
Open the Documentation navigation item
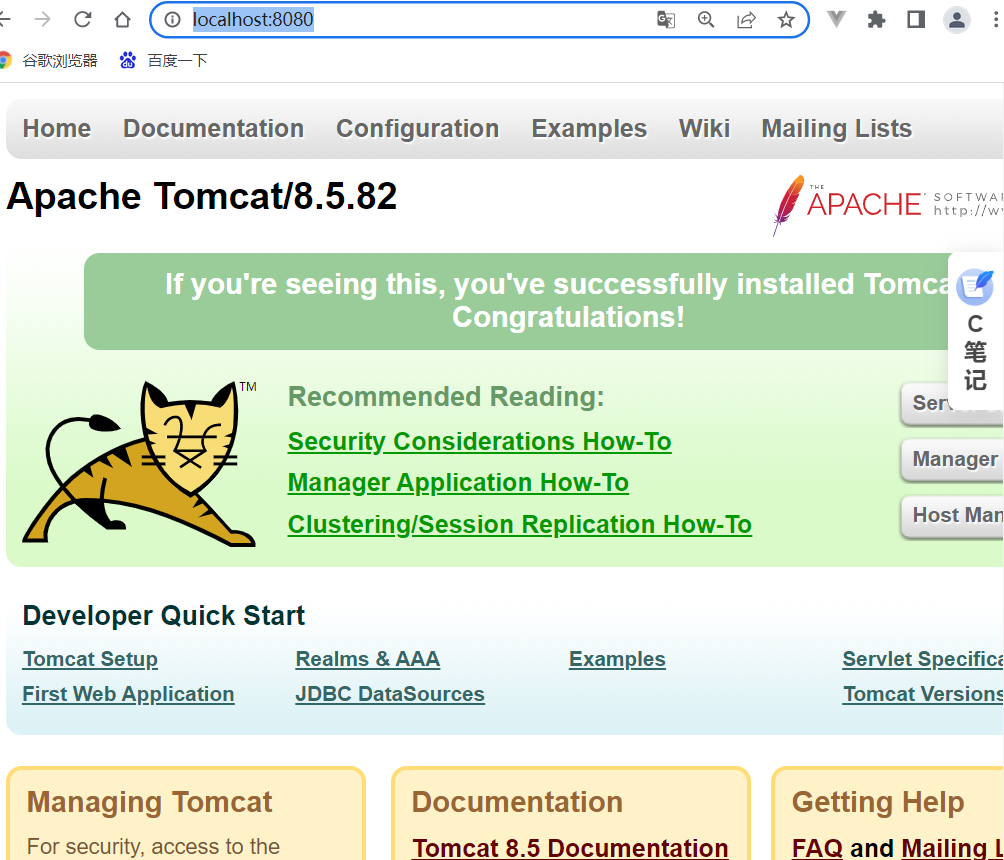(x=213, y=129)
